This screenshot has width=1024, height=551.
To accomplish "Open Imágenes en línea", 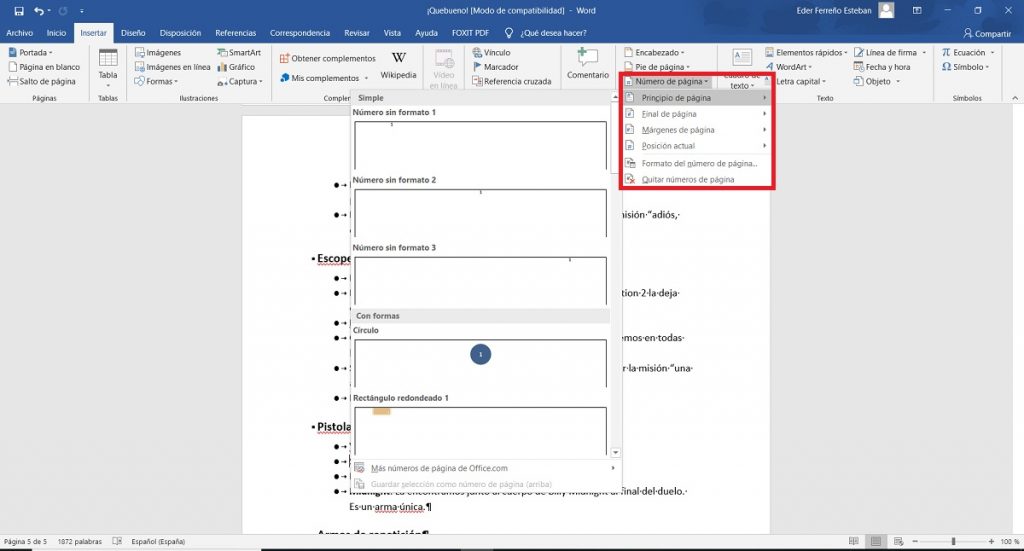I will pos(172,67).
